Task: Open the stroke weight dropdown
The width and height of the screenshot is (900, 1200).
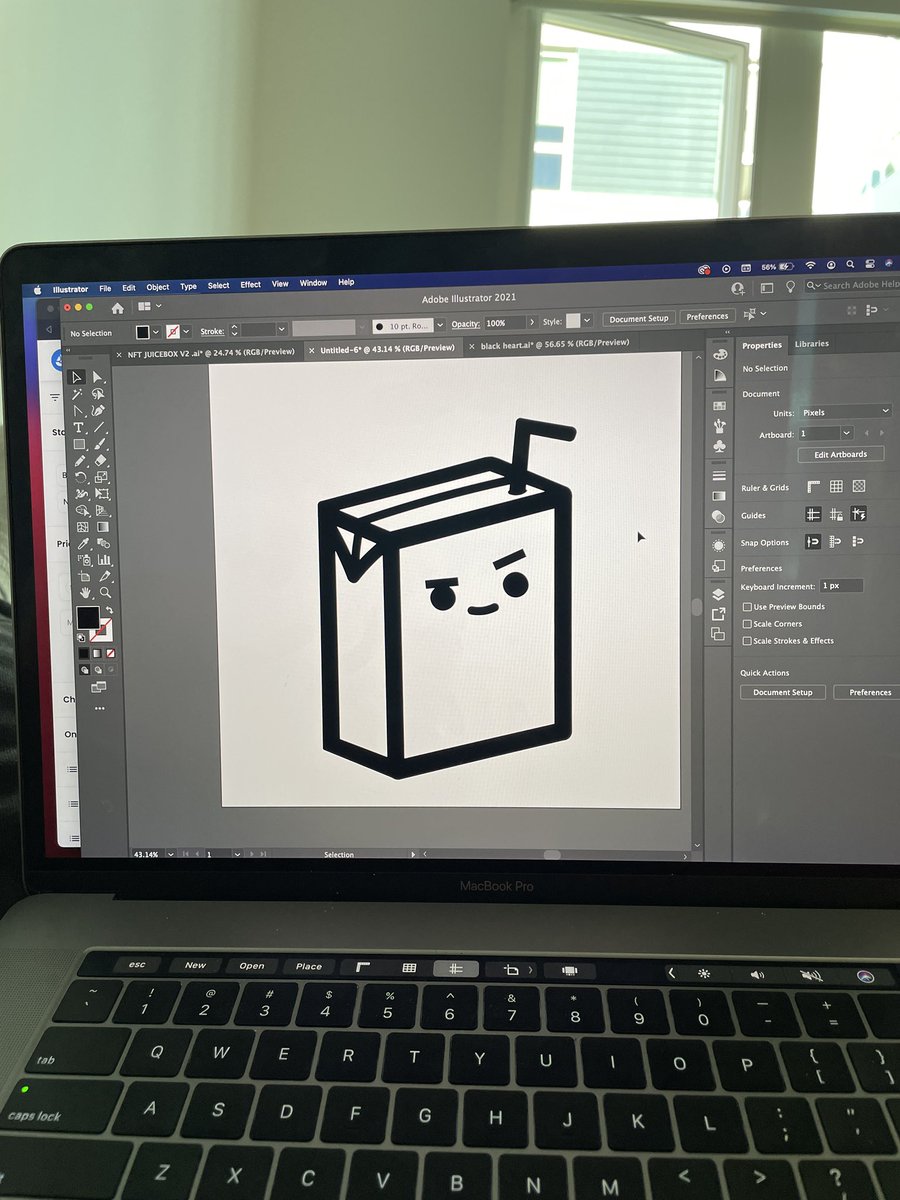Action: coord(282,328)
